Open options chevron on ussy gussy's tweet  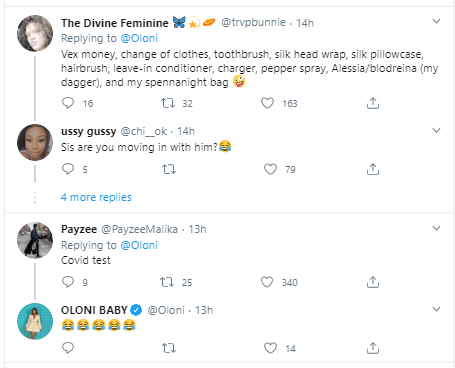pyautogui.click(x=436, y=130)
